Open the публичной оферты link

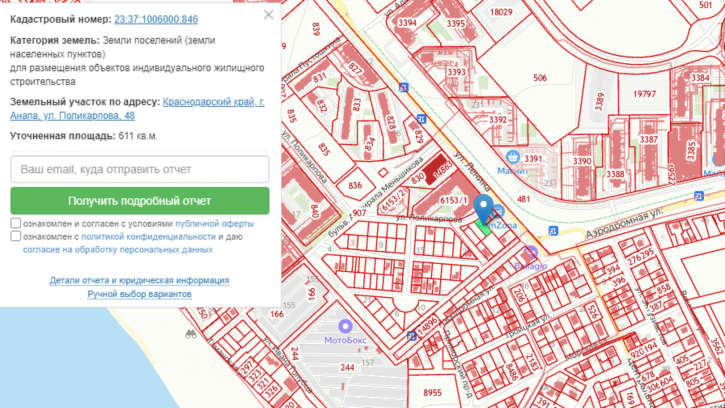214,224
